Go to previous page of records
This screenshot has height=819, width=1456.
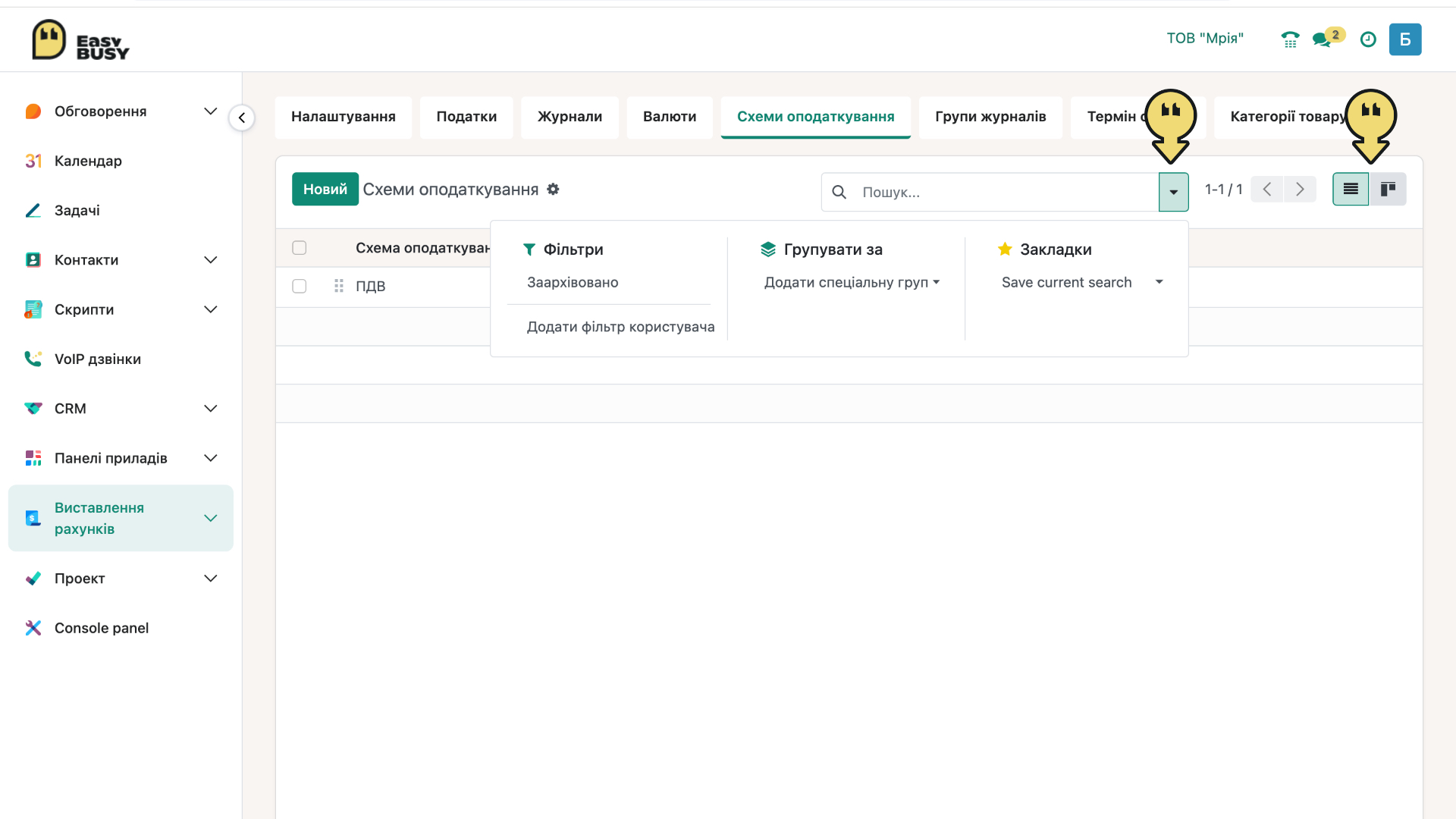point(1266,189)
